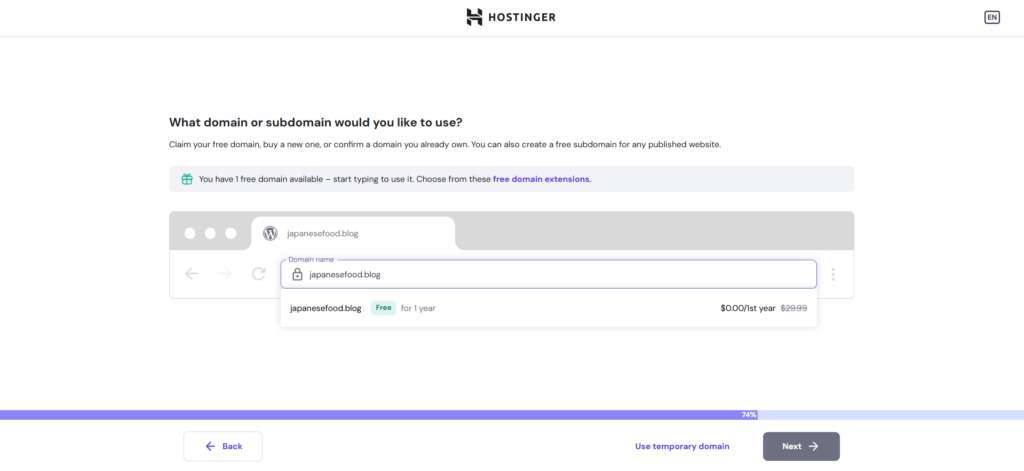Viewport: 1024px width, 471px height.
Task: Choose Use temporary domain
Action: 682,446
